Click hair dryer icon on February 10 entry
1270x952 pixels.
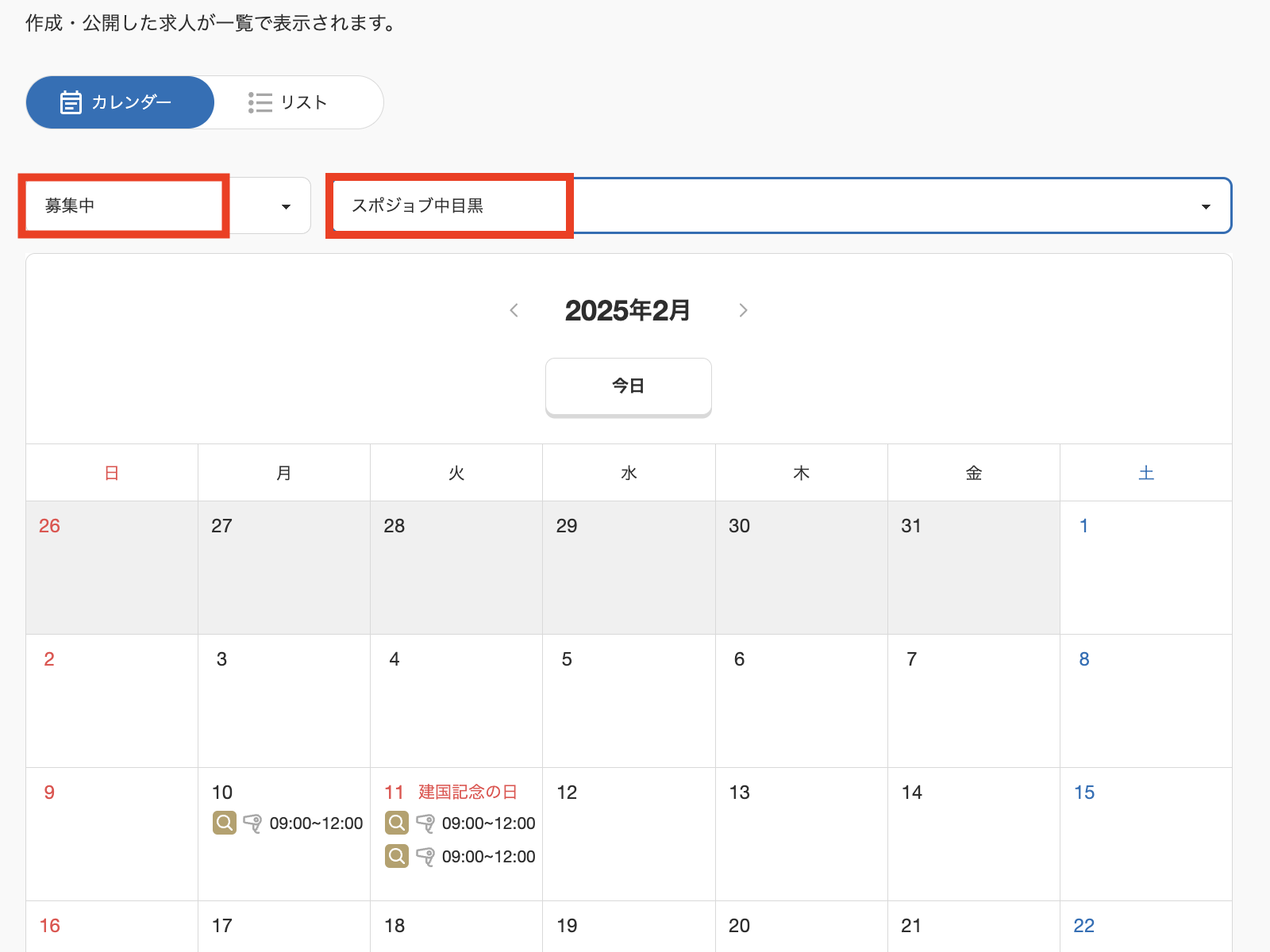tap(252, 823)
